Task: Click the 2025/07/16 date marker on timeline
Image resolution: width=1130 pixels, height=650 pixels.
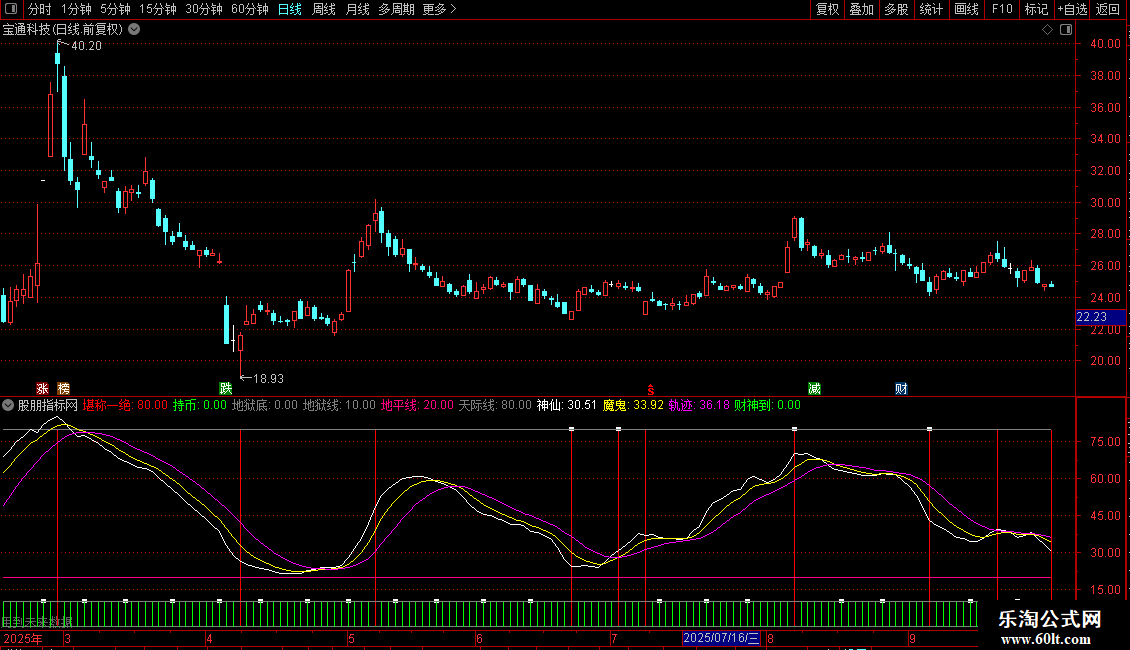Action: [x=721, y=638]
